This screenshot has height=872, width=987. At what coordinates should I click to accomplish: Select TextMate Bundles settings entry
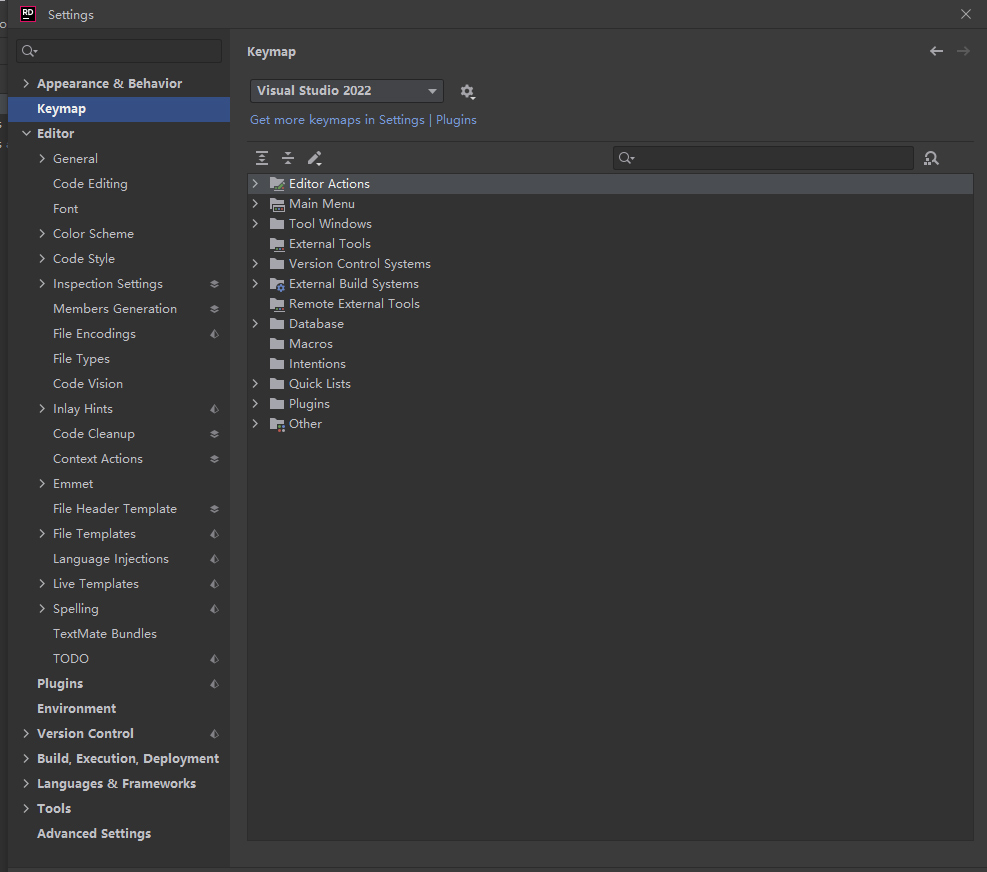[x=104, y=633]
